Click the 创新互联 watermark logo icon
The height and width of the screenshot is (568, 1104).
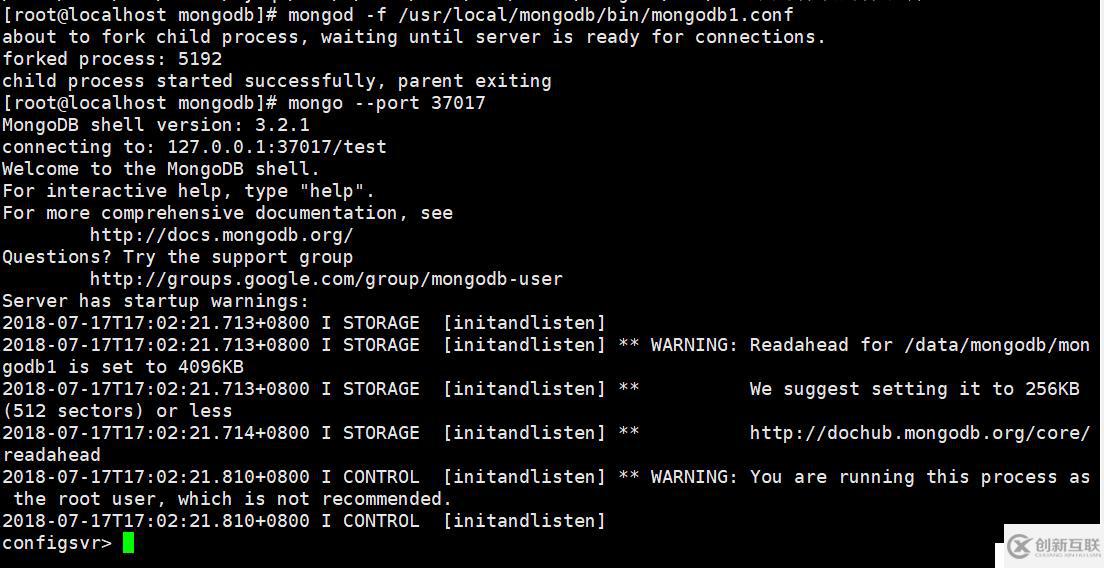(1019, 546)
